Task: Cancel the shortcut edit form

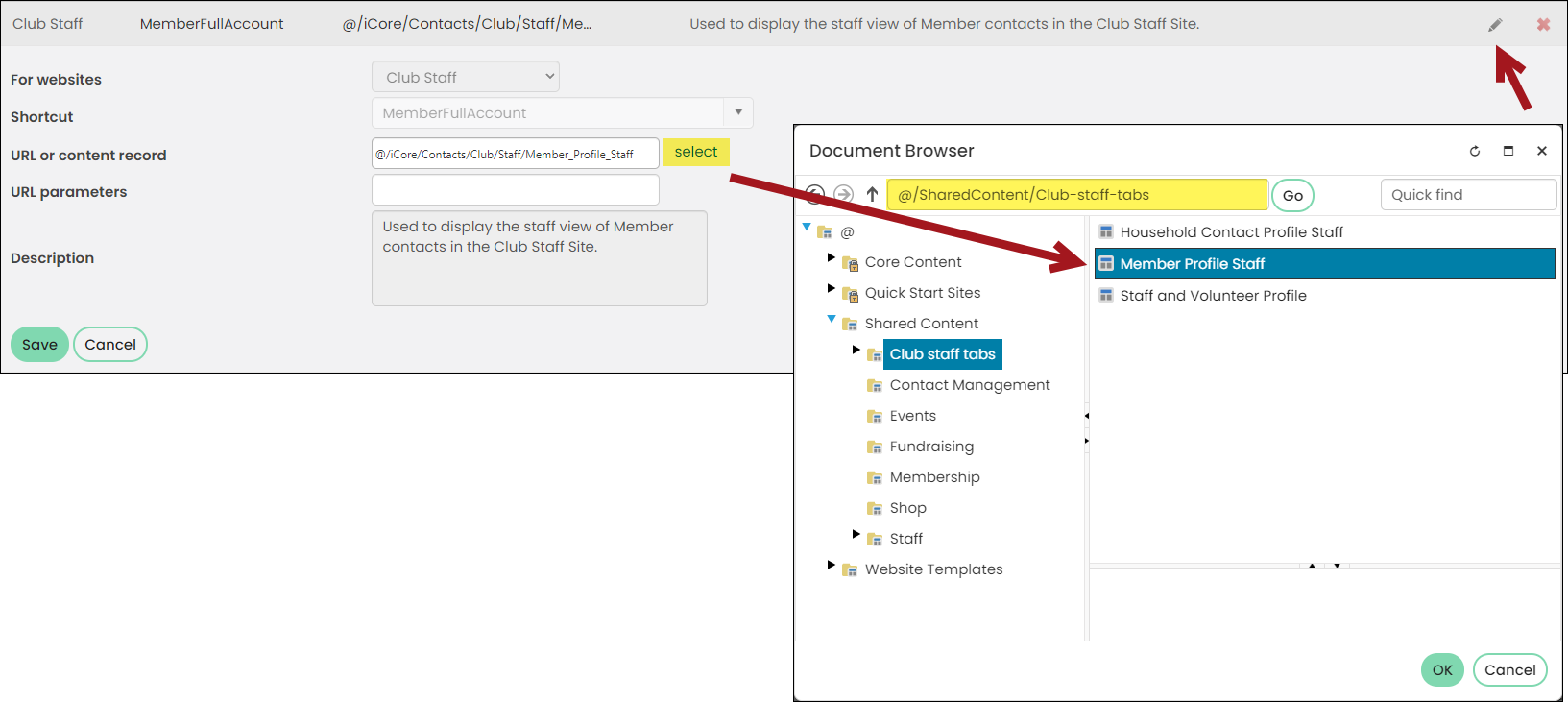Action: click(110, 345)
